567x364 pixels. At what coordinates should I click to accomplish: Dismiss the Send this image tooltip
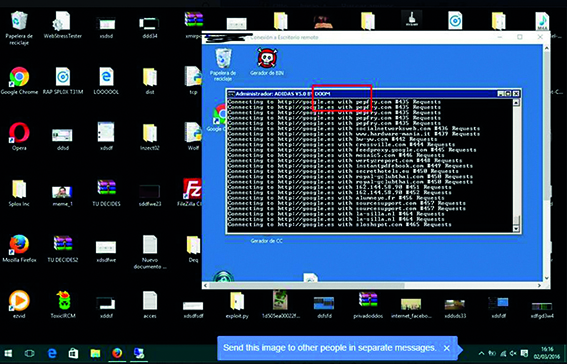pos(447,348)
